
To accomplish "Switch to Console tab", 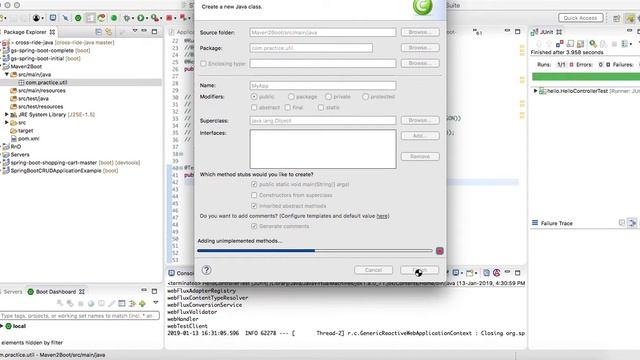I will pyautogui.click(x=181, y=273).
